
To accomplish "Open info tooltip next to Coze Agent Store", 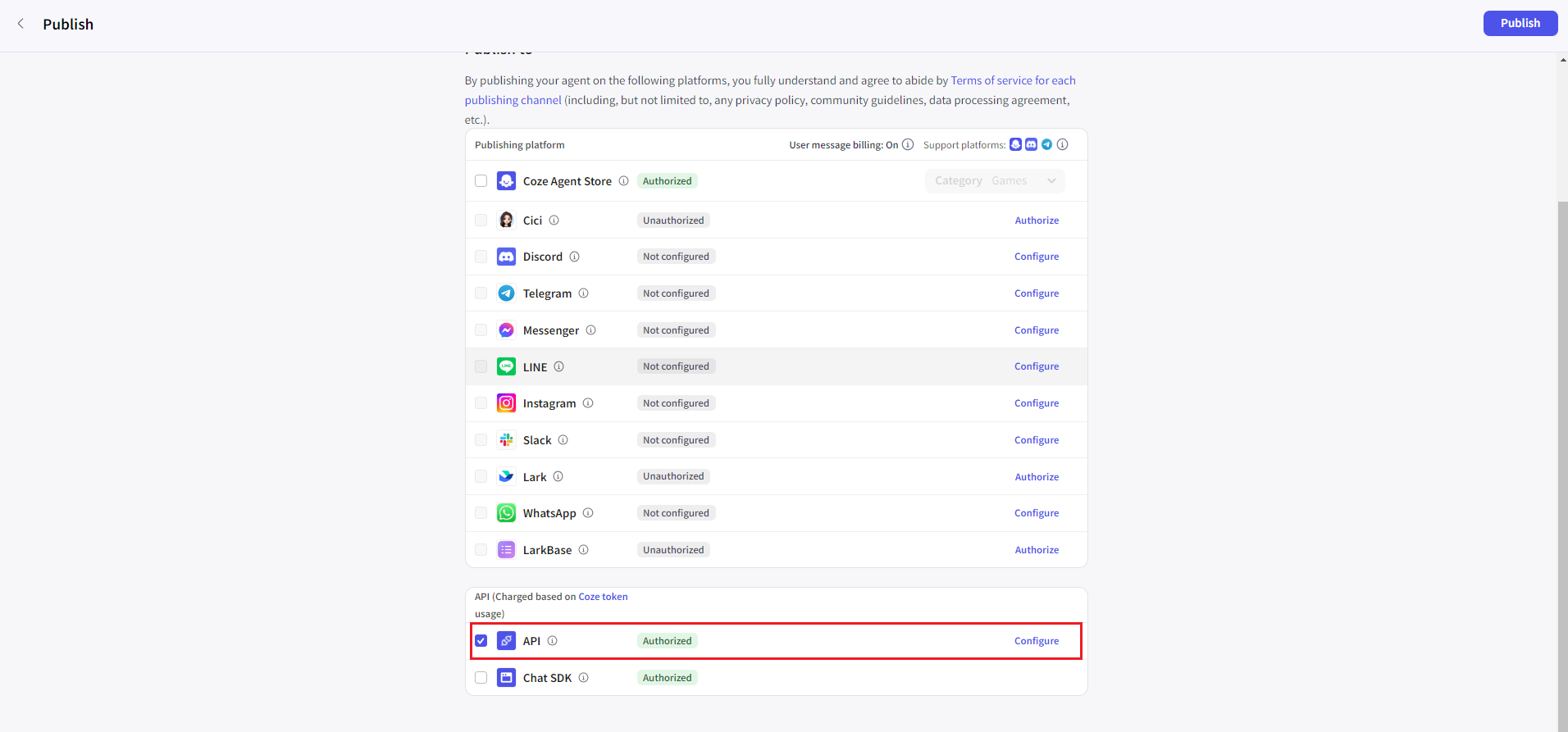I will tap(623, 181).
